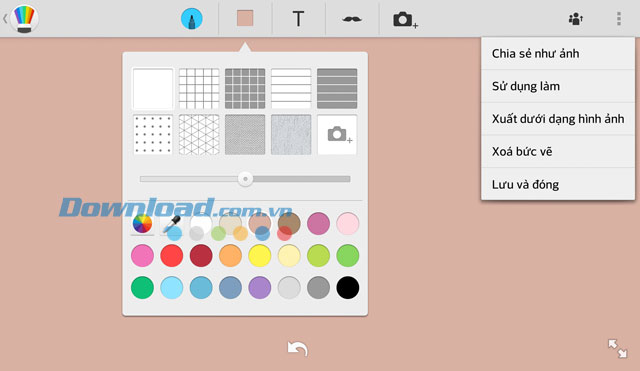
Task: Open the three-dot overflow menu
Action: click(x=619, y=19)
